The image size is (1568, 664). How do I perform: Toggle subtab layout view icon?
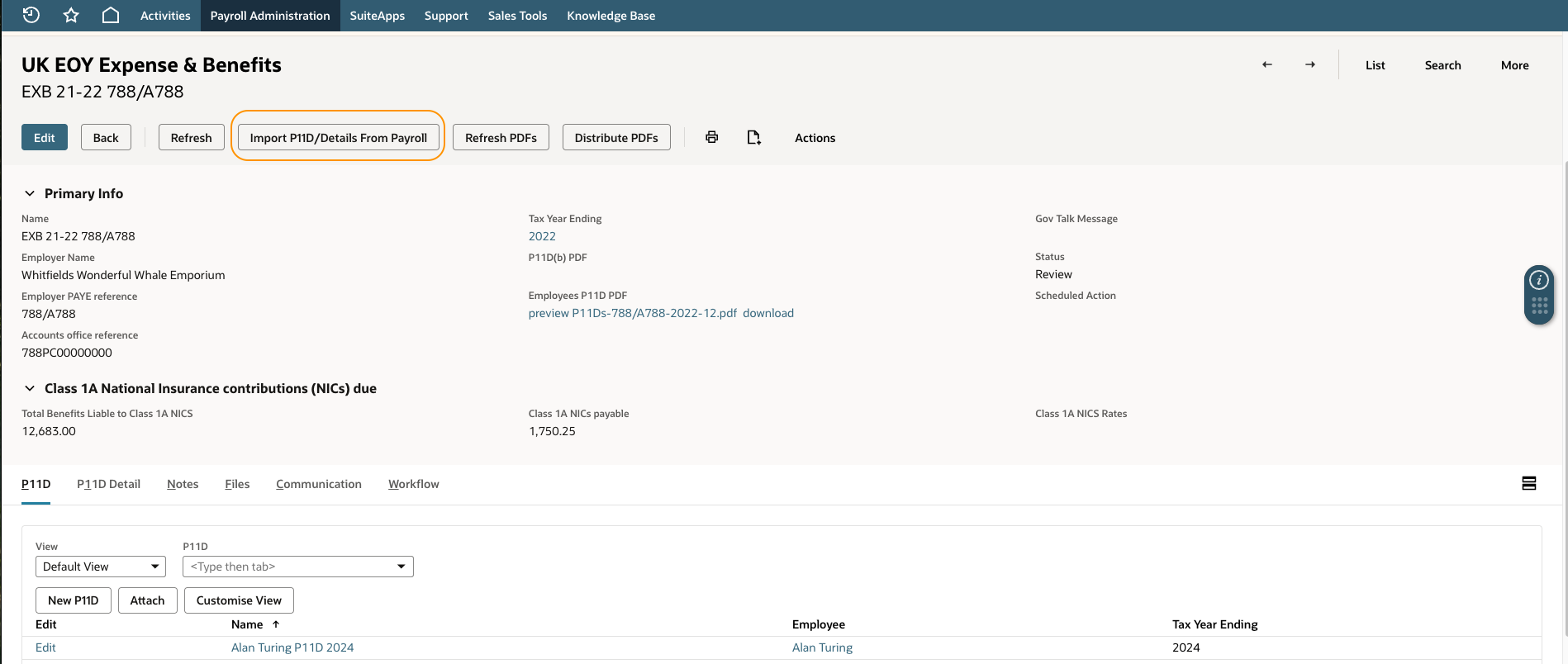[x=1529, y=483]
